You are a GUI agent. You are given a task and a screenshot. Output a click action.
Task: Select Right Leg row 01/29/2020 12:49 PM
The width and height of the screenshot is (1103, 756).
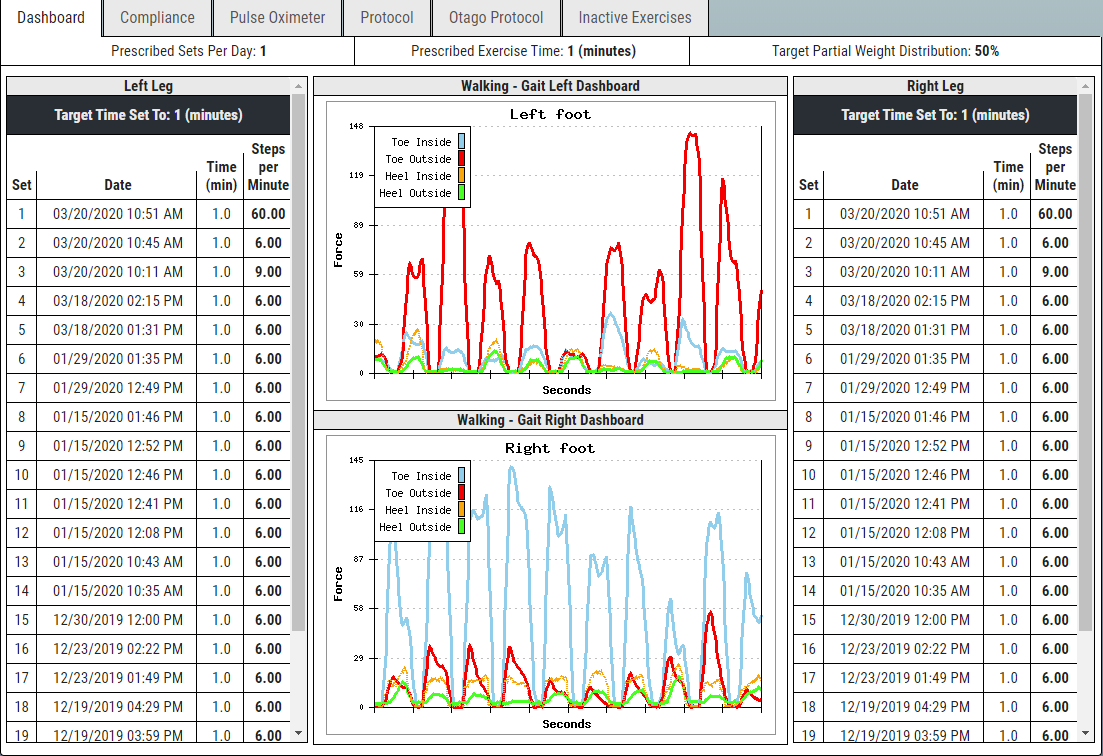coord(935,387)
